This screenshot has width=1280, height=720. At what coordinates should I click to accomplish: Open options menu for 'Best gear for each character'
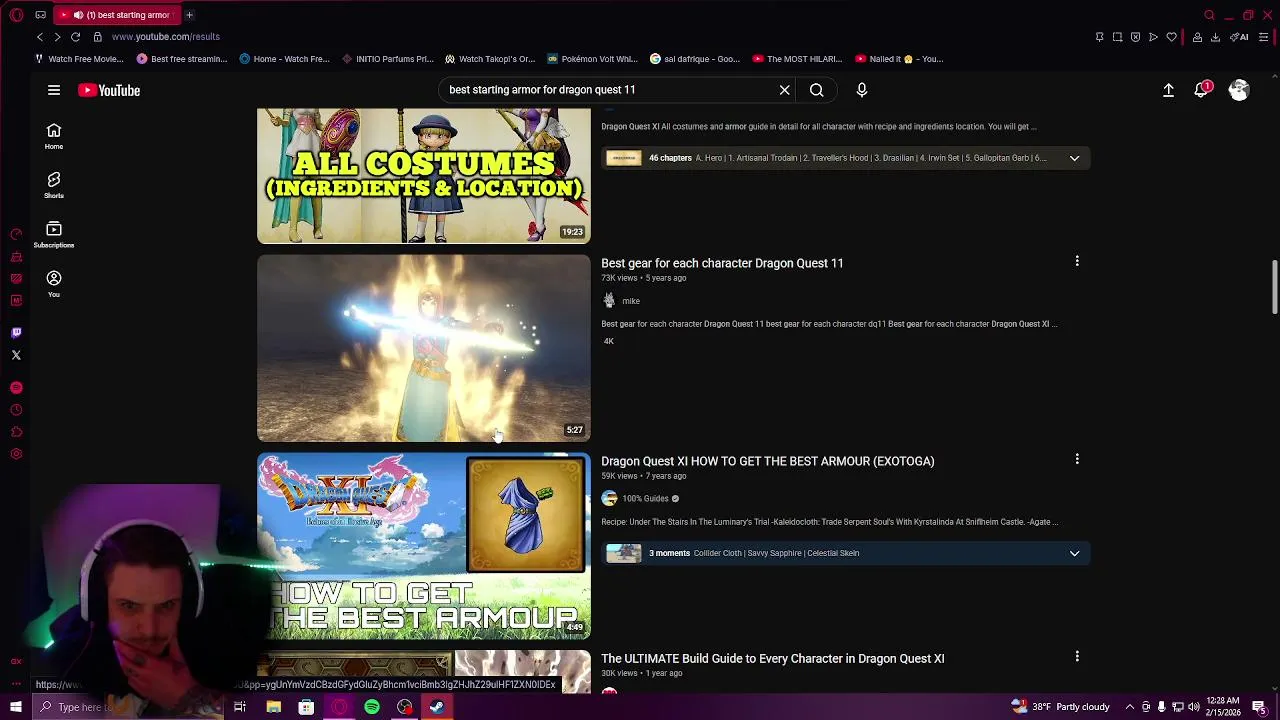point(1077,261)
